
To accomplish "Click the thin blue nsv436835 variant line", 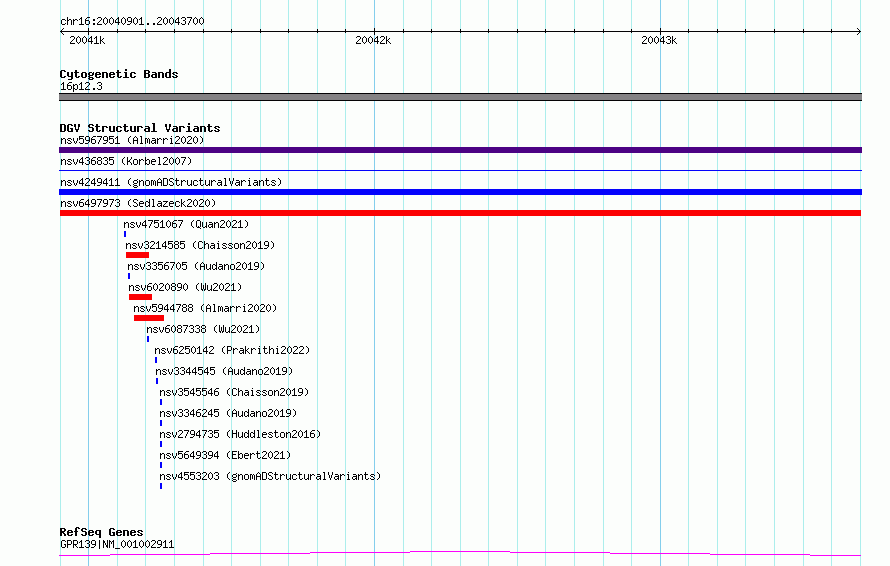I will click(x=460, y=170).
